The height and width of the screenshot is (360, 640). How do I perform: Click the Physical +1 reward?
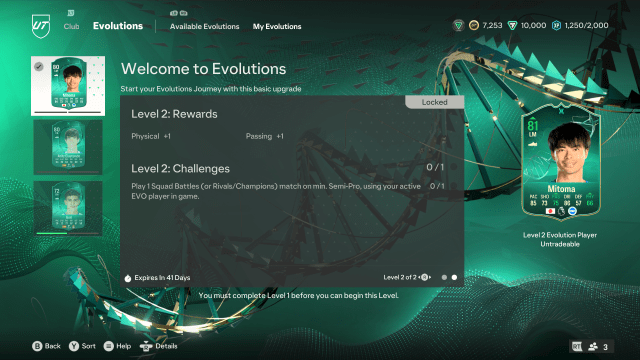click(151, 136)
